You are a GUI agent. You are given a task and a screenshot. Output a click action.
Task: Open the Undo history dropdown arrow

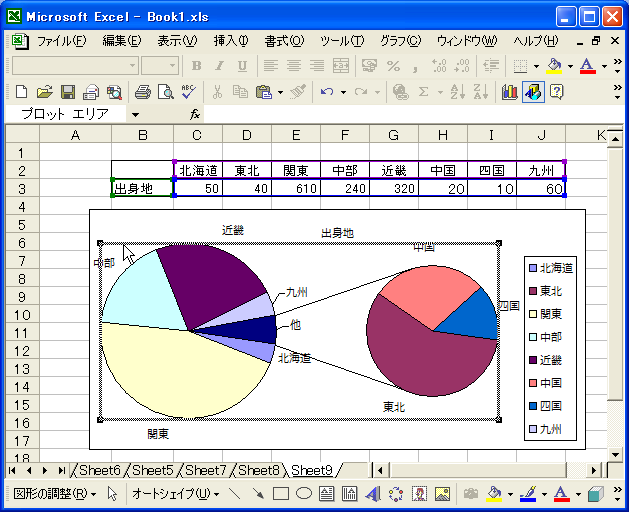point(343,93)
